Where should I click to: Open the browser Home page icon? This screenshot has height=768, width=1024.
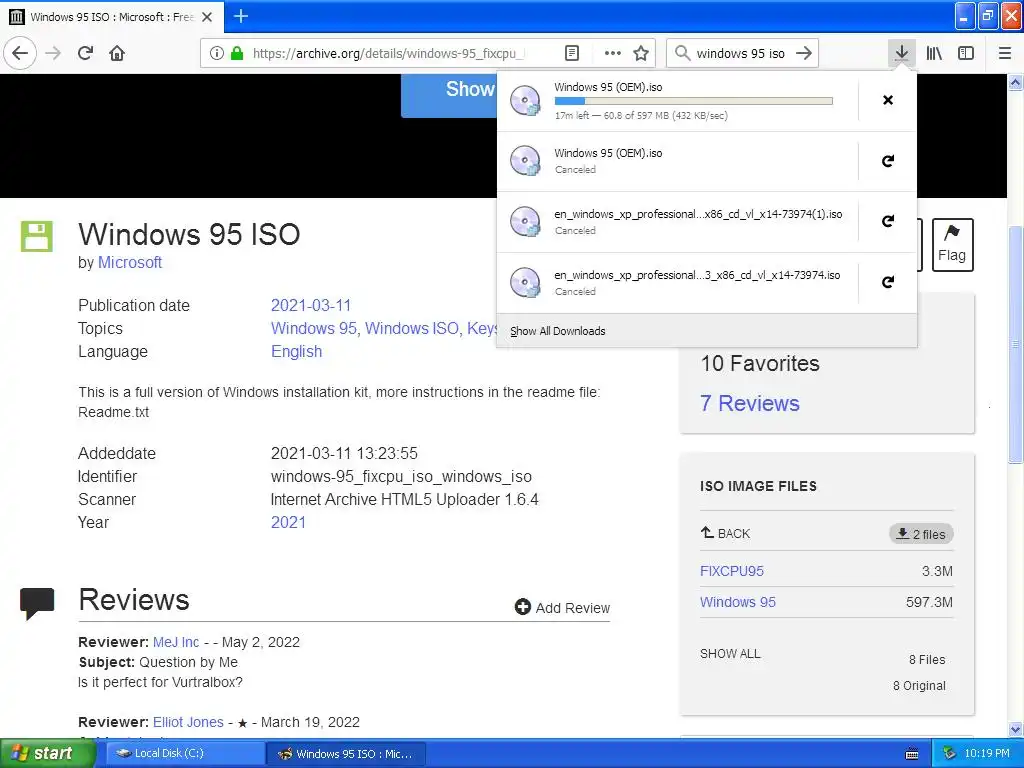pyautogui.click(x=117, y=53)
